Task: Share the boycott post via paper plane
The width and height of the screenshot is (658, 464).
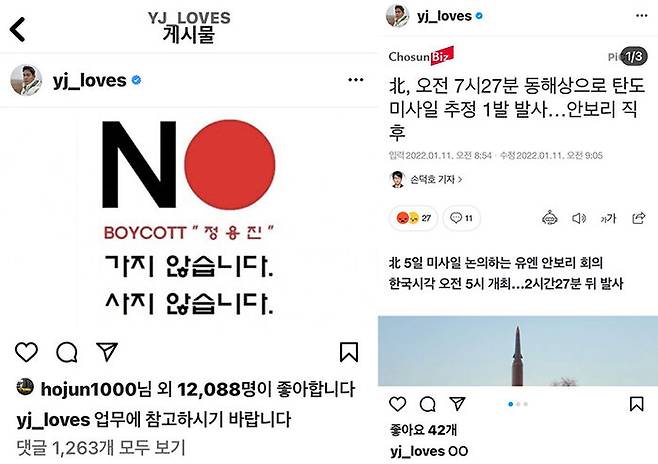Action: (107, 352)
